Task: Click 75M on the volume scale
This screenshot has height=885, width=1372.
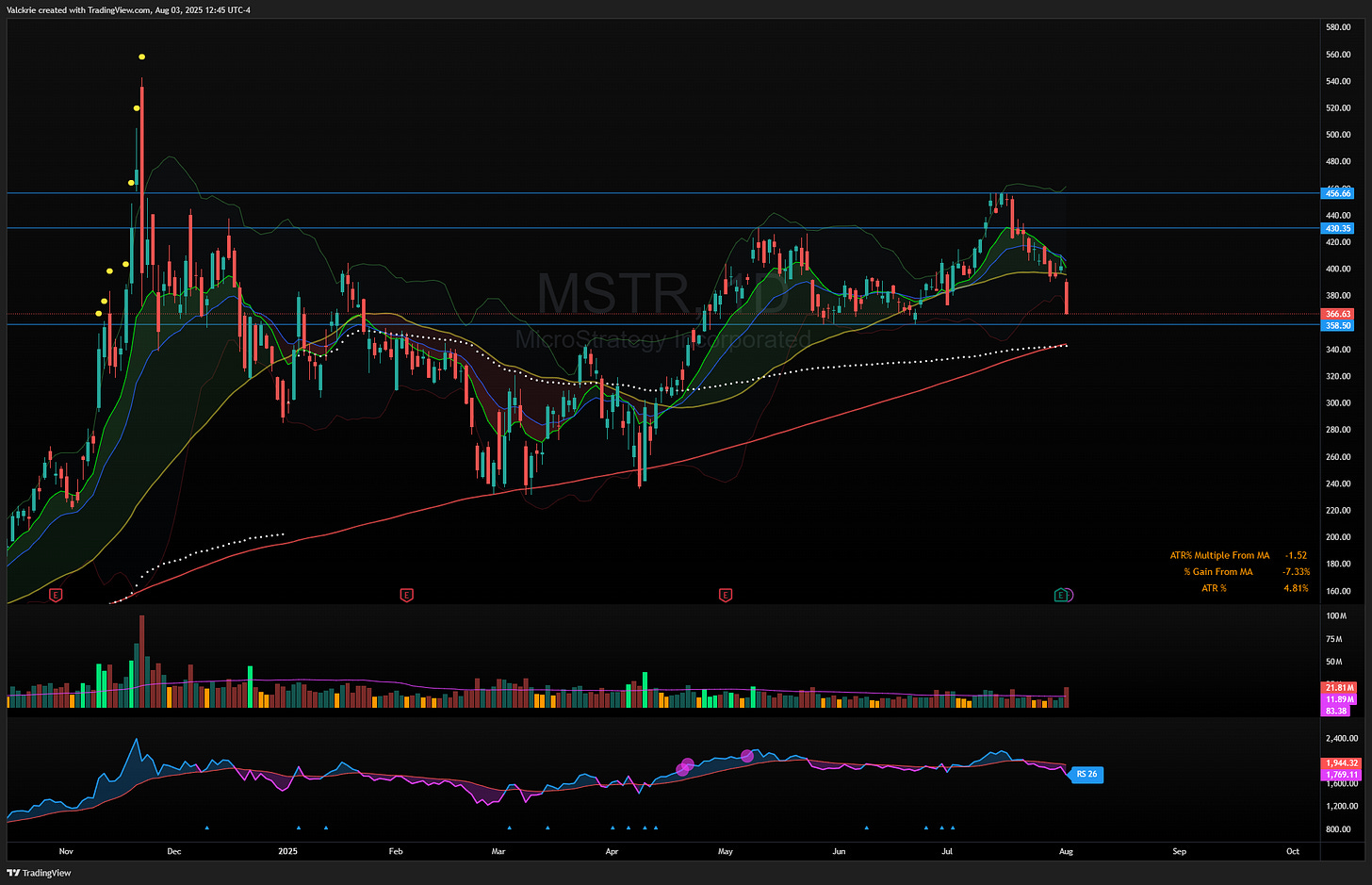Action: (x=1334, y=639)
